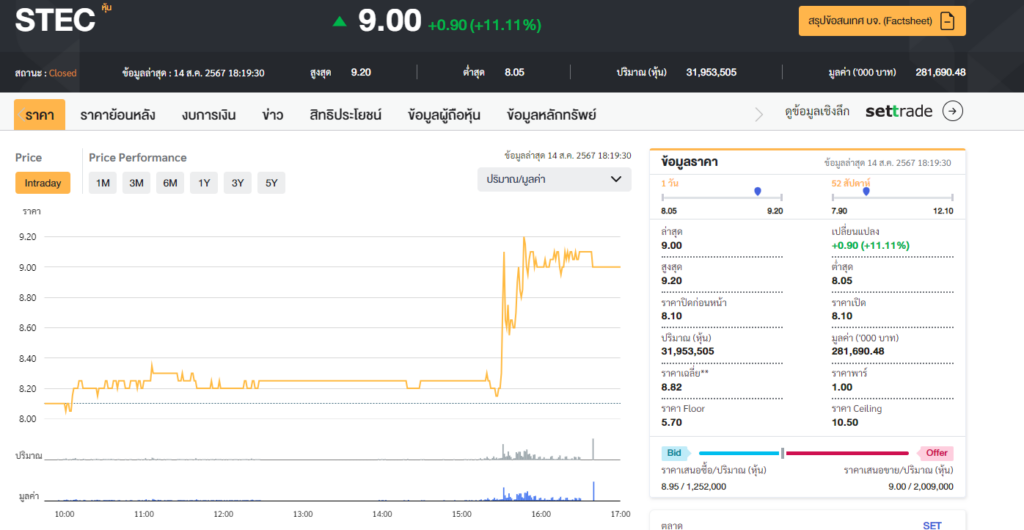The height and width of the screenshot is (530, 1024).
Task: Click the 9.20 price axis label
Action: (x=28, y=236)
